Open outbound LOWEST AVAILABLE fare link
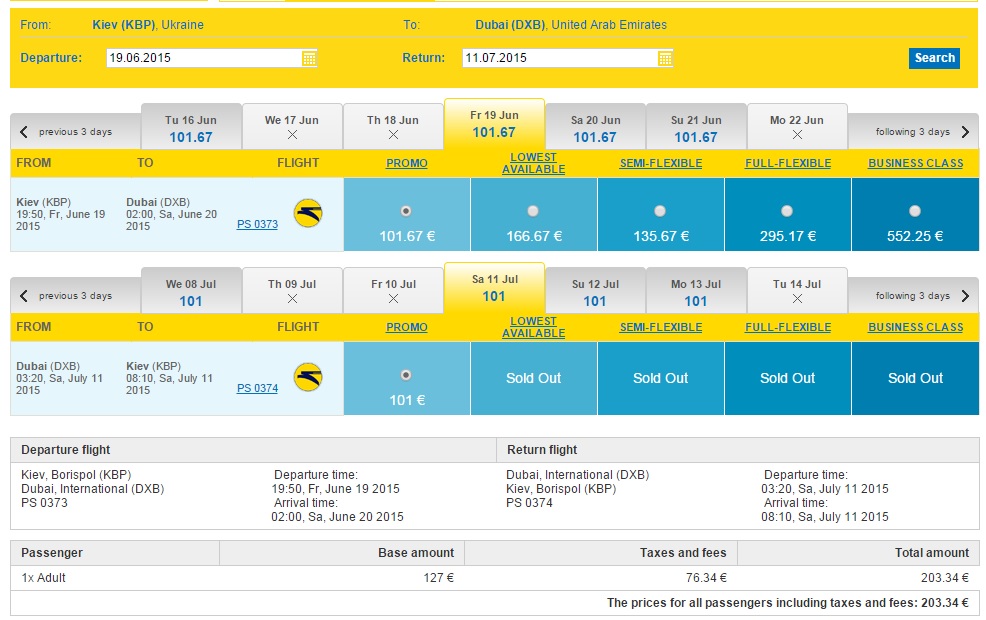The height and width of the screenshot is (620, 986). pos(533,163)
